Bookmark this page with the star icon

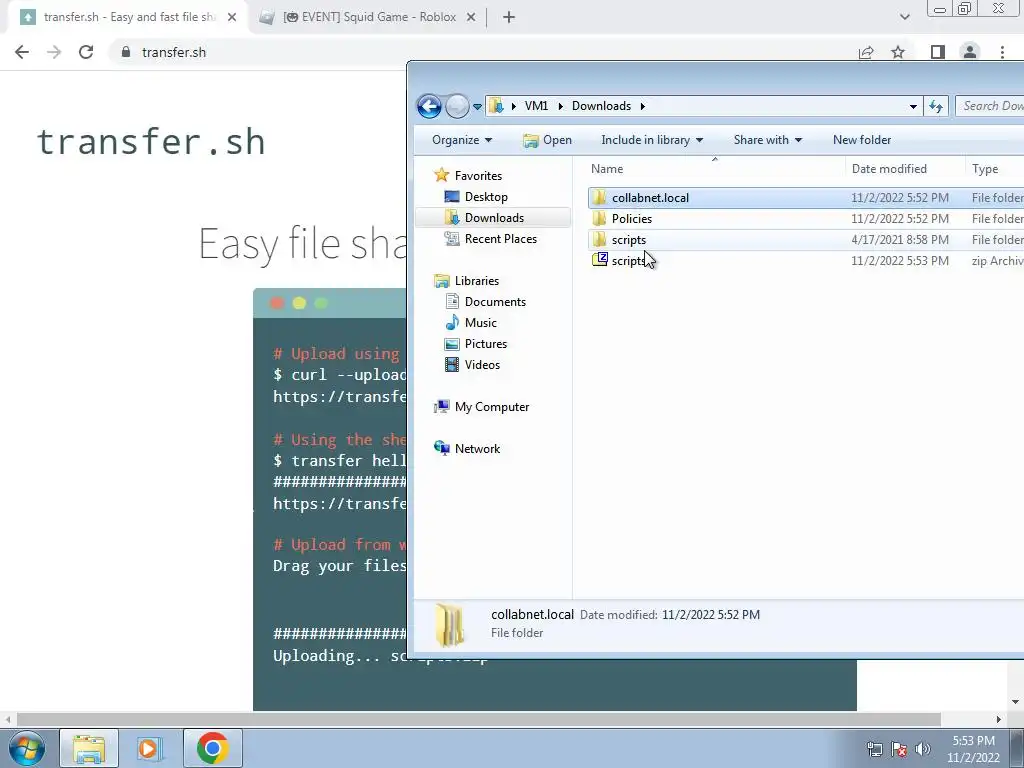pos(898,52)
